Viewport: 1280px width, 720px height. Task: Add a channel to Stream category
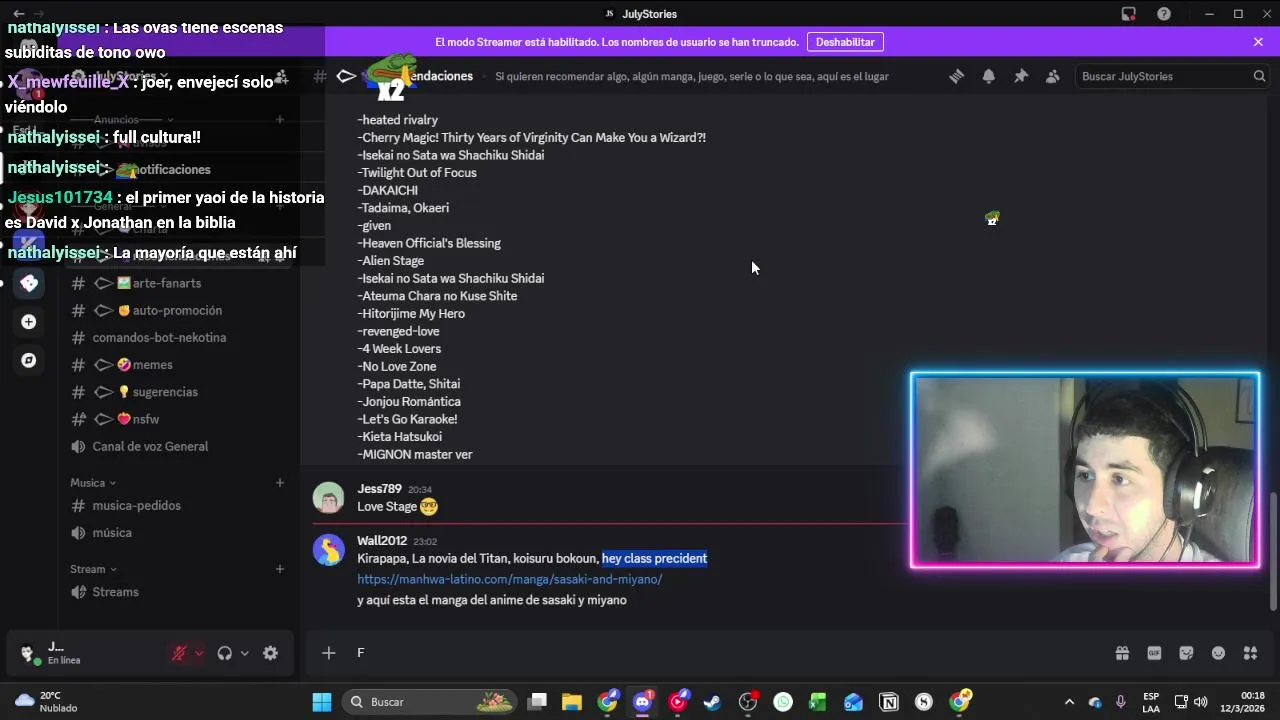coord(280,569)
